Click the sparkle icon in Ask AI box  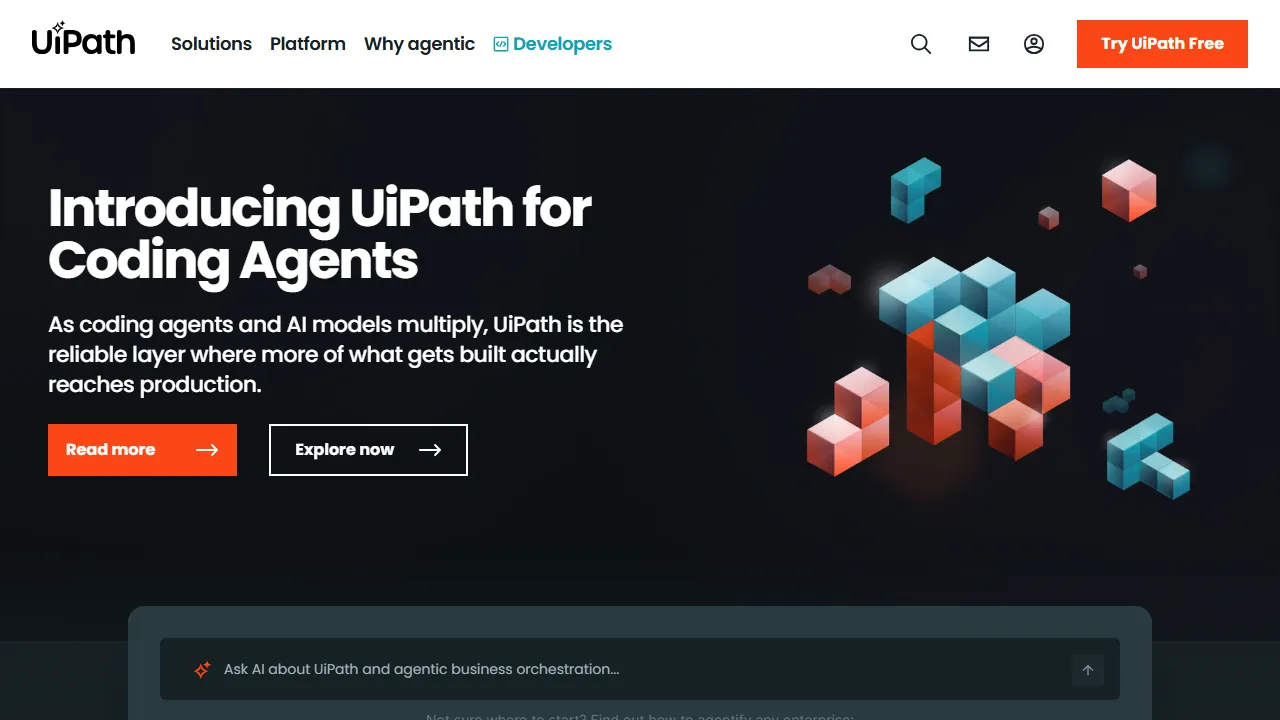coord(202,670)
